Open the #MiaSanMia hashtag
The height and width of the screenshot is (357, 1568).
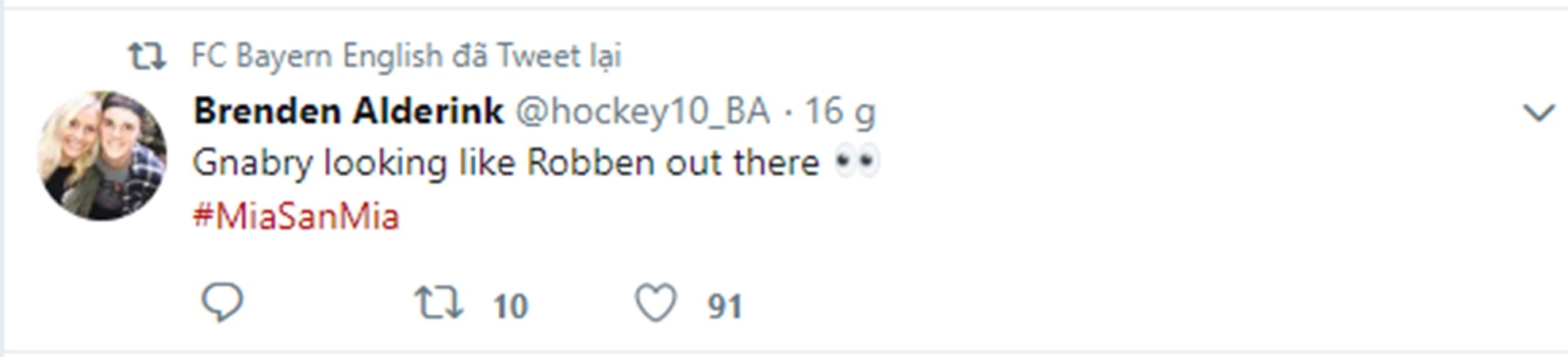click(296, 217)
